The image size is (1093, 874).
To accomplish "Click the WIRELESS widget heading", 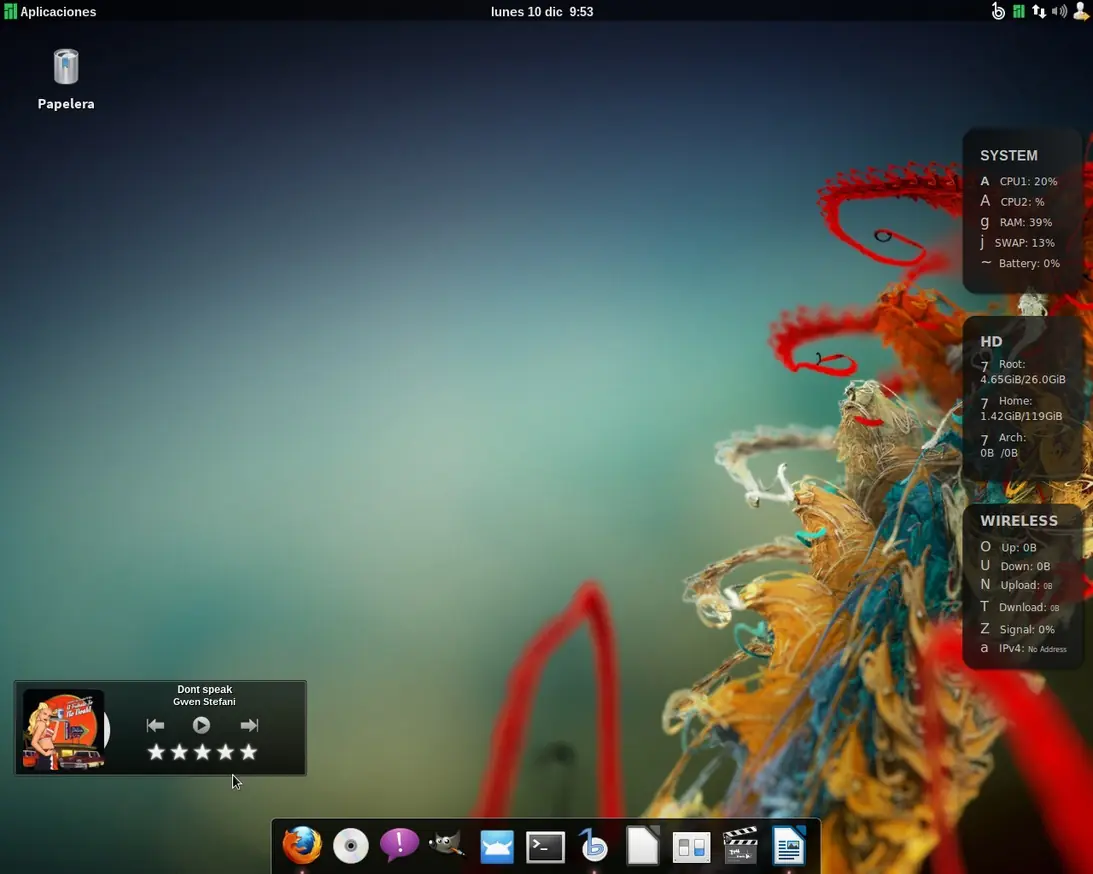I will coord(1018,521).
